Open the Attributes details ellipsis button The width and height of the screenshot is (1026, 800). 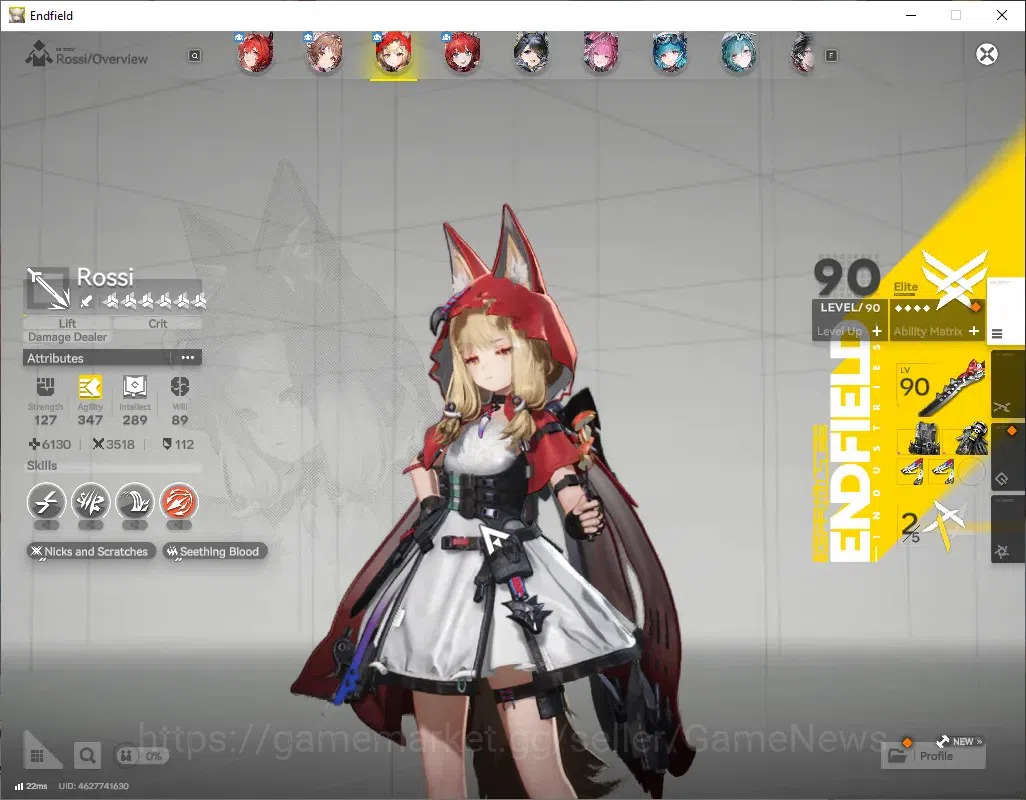click(188, 358)
